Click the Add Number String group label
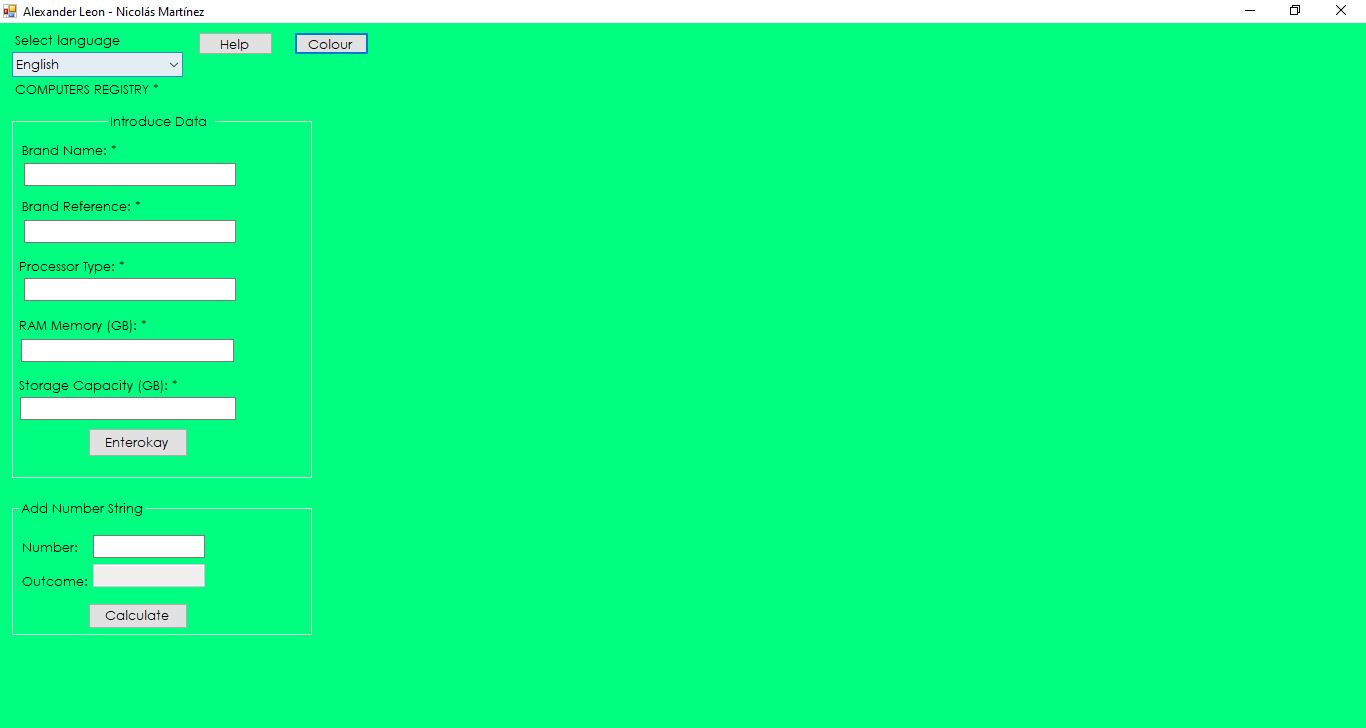This screenshot has width=1366, height=728. [81, 508]
